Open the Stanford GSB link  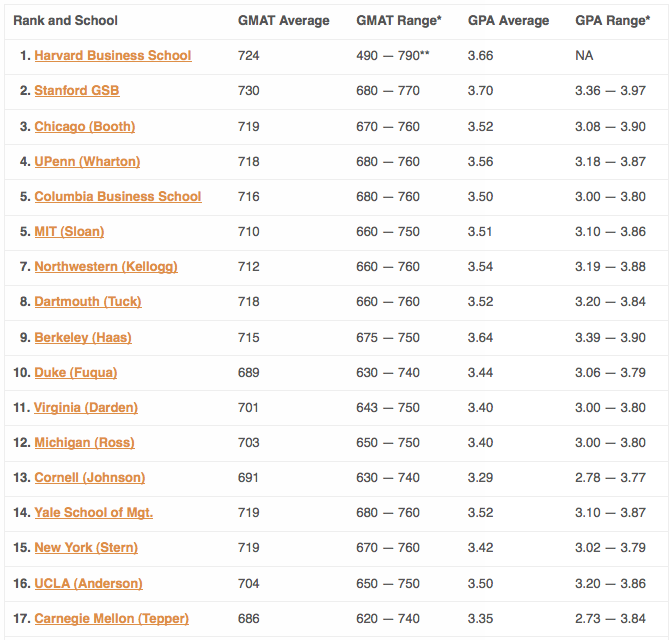tap(77, 91)
